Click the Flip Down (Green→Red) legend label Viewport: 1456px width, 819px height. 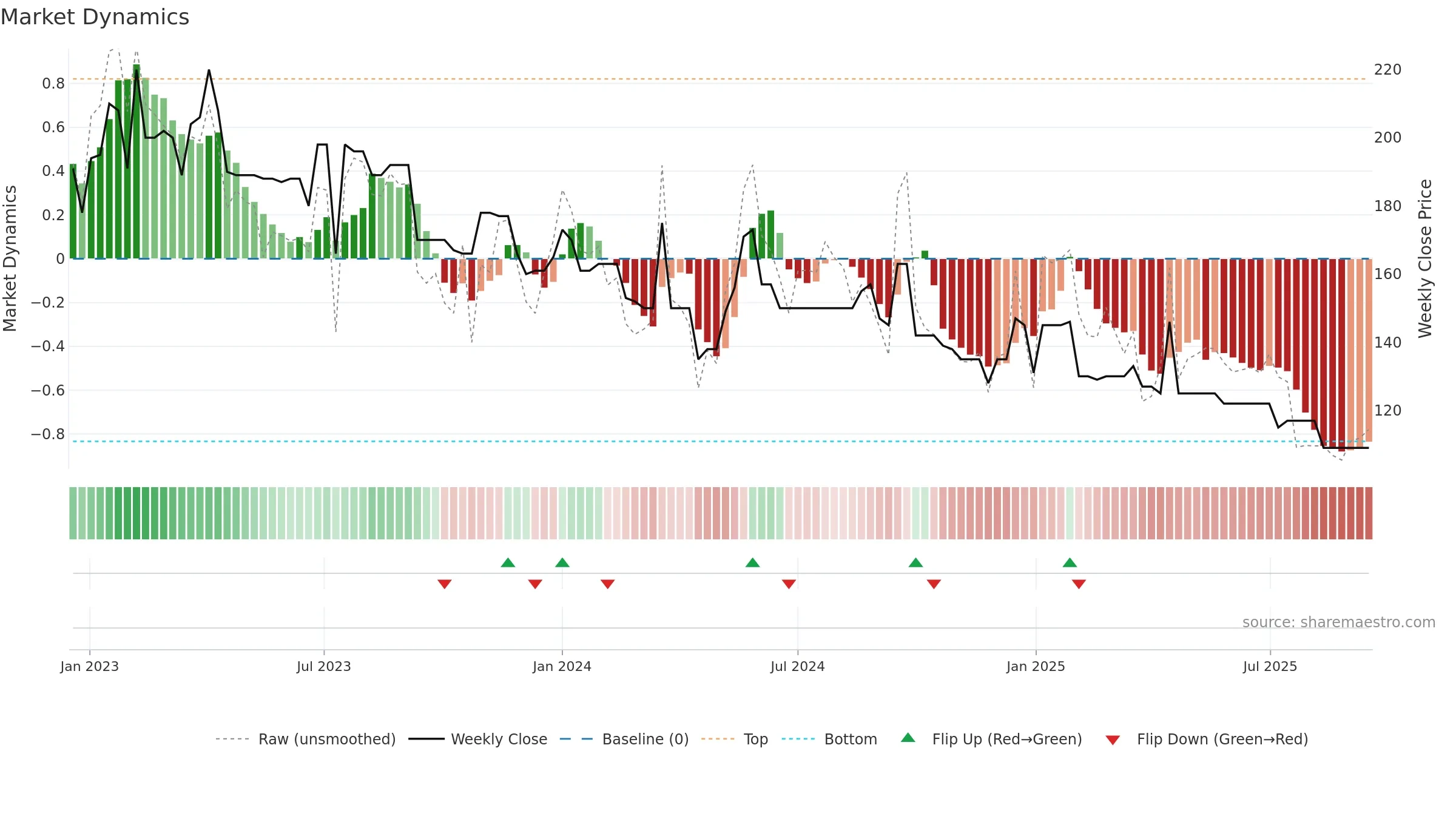pyautogui.click(x=1222, y=739)
